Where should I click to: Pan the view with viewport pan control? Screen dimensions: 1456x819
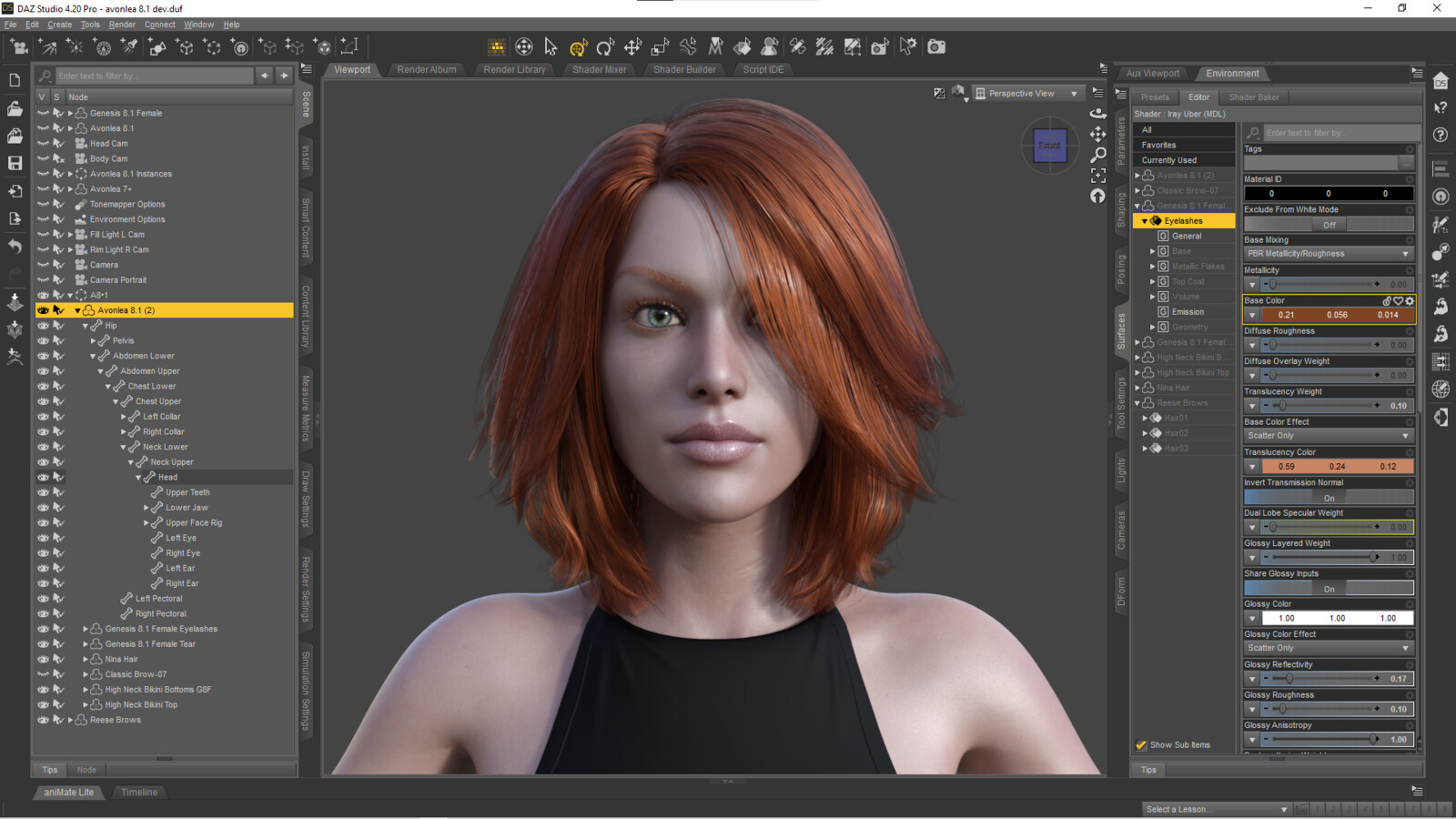1098,134
